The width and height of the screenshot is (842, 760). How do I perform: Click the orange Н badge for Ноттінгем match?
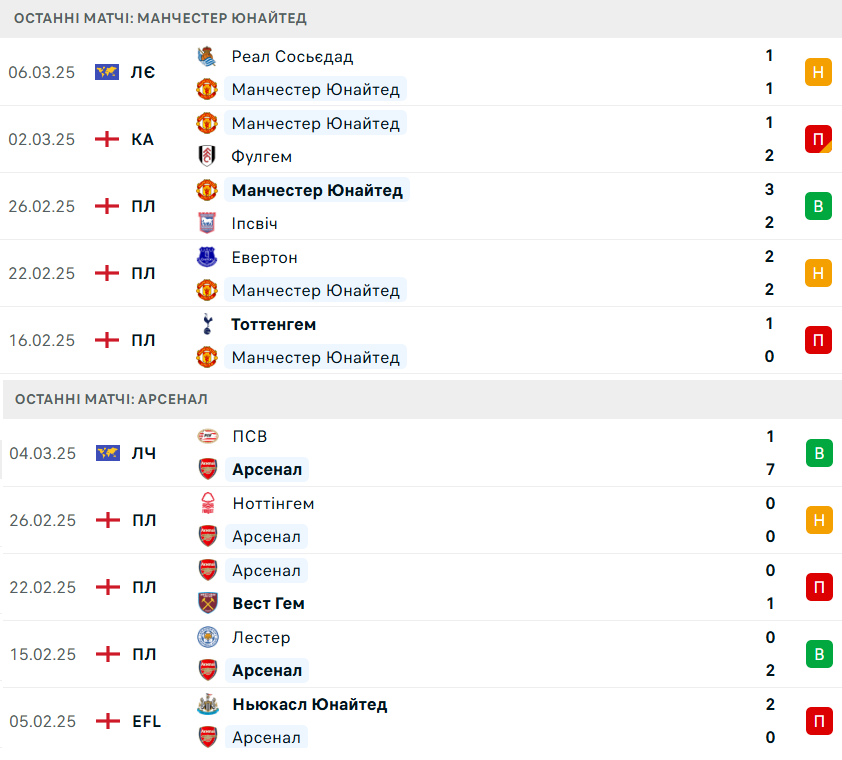[x=819, y=520]
